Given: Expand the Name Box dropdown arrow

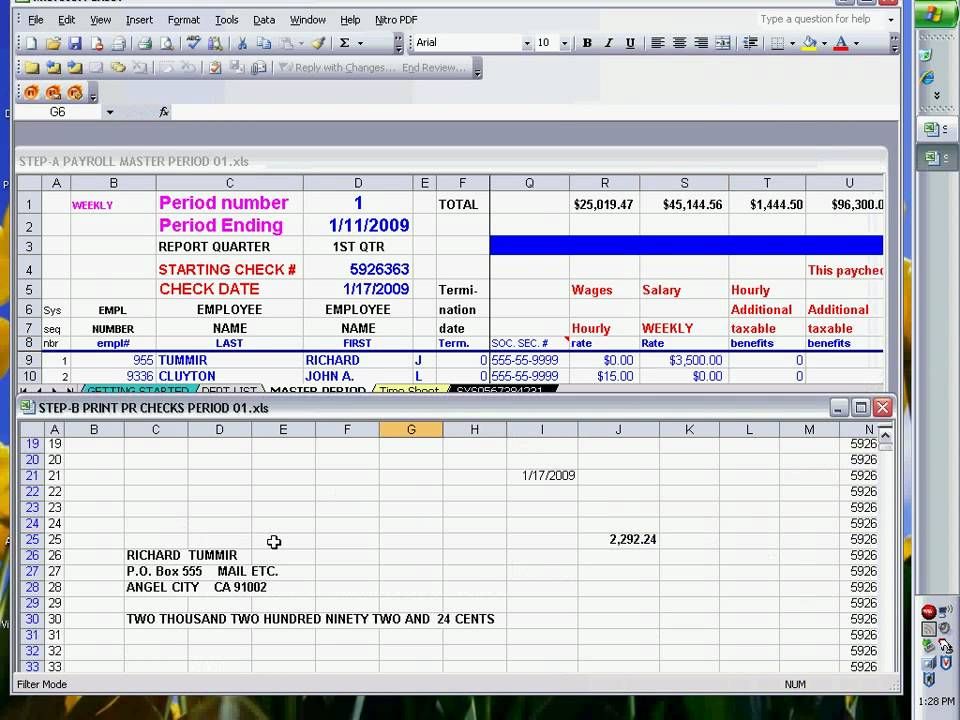Looking at the screenshot, I should tap(110, 112).
